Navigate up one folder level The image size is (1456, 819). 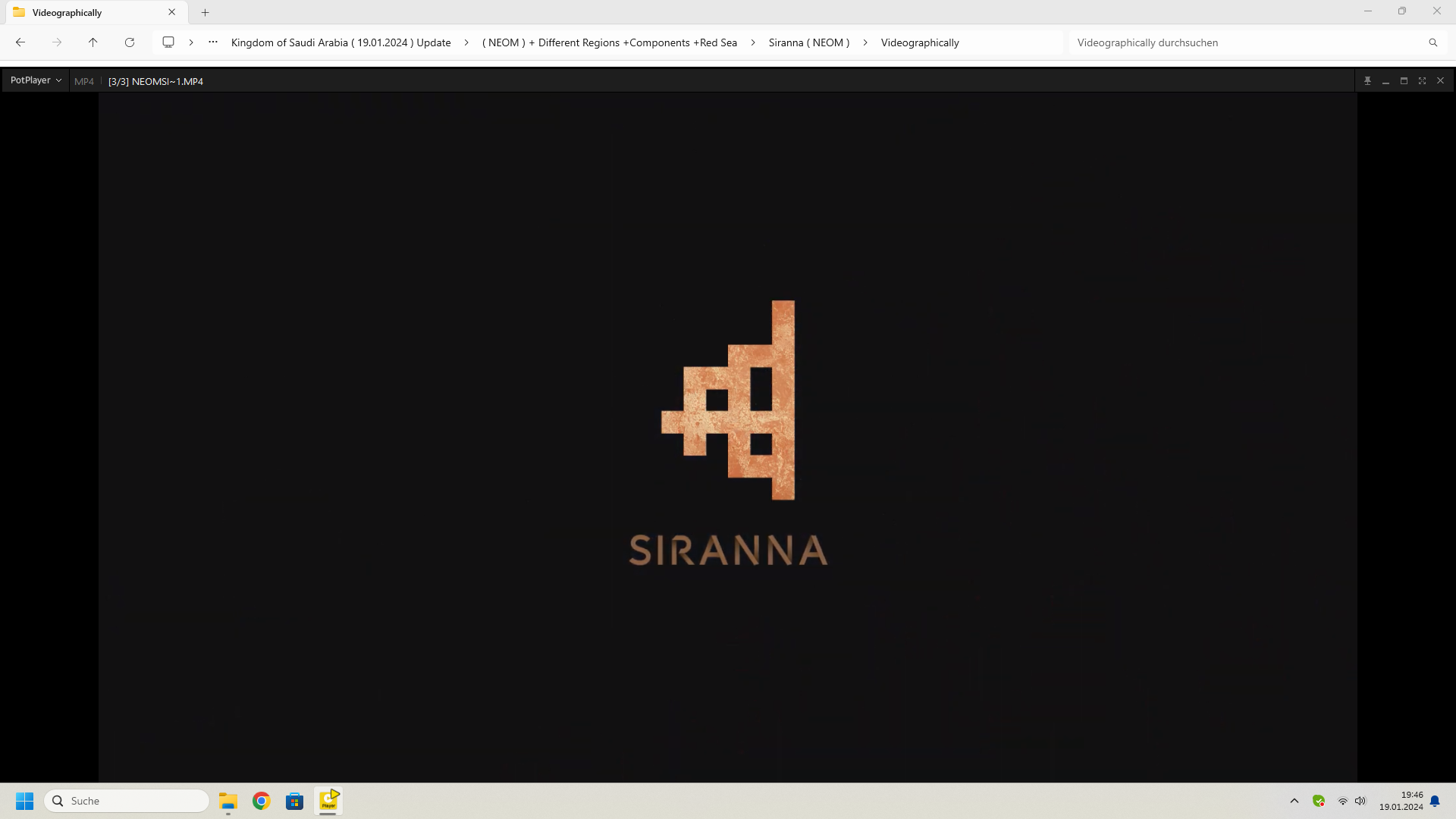(x=93, y=42)
